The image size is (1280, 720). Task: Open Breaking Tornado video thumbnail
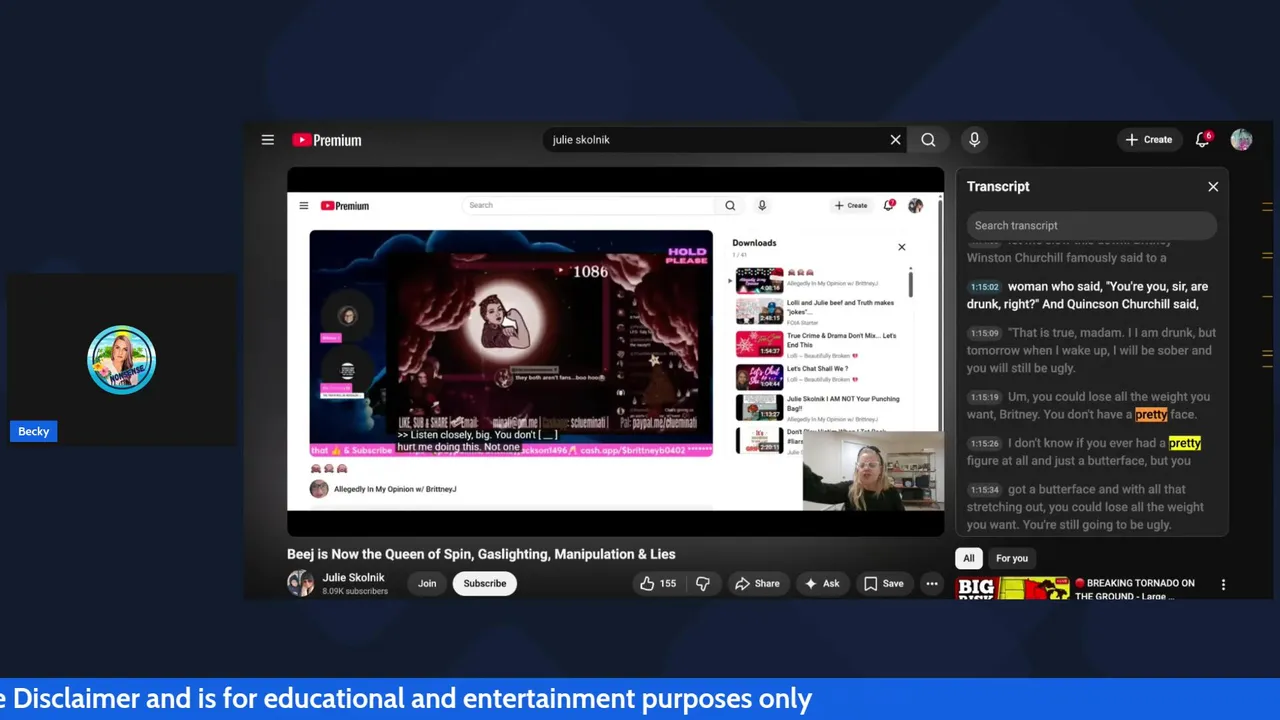coord(1012,589)
